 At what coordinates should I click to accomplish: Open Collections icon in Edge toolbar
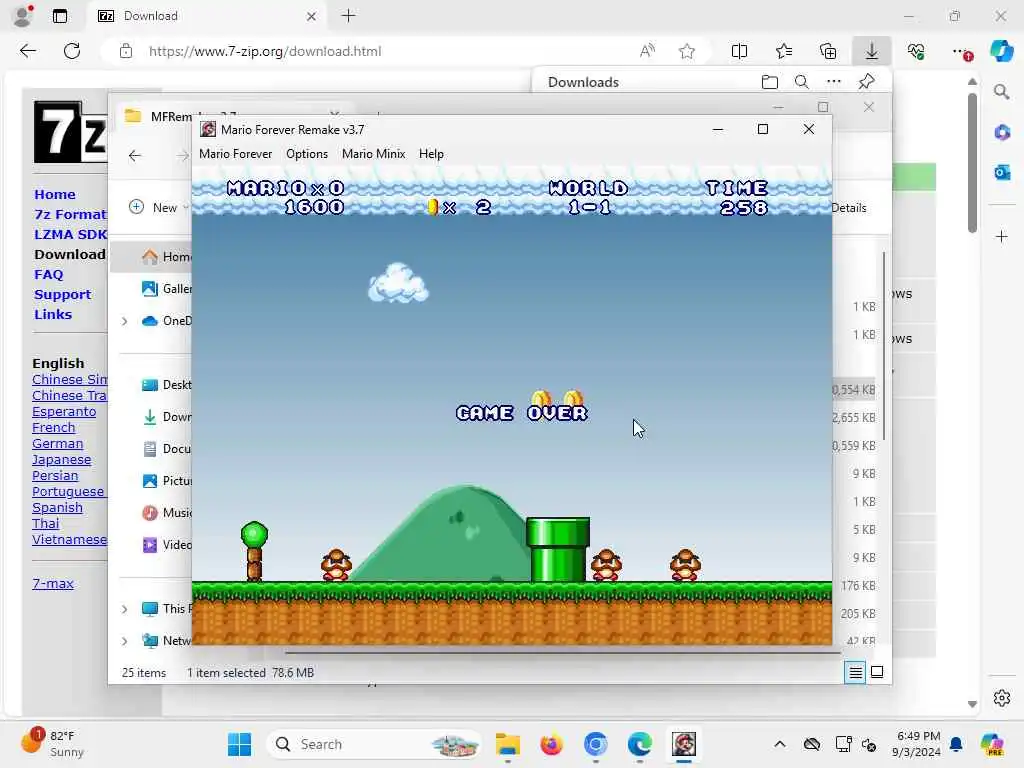827,51
